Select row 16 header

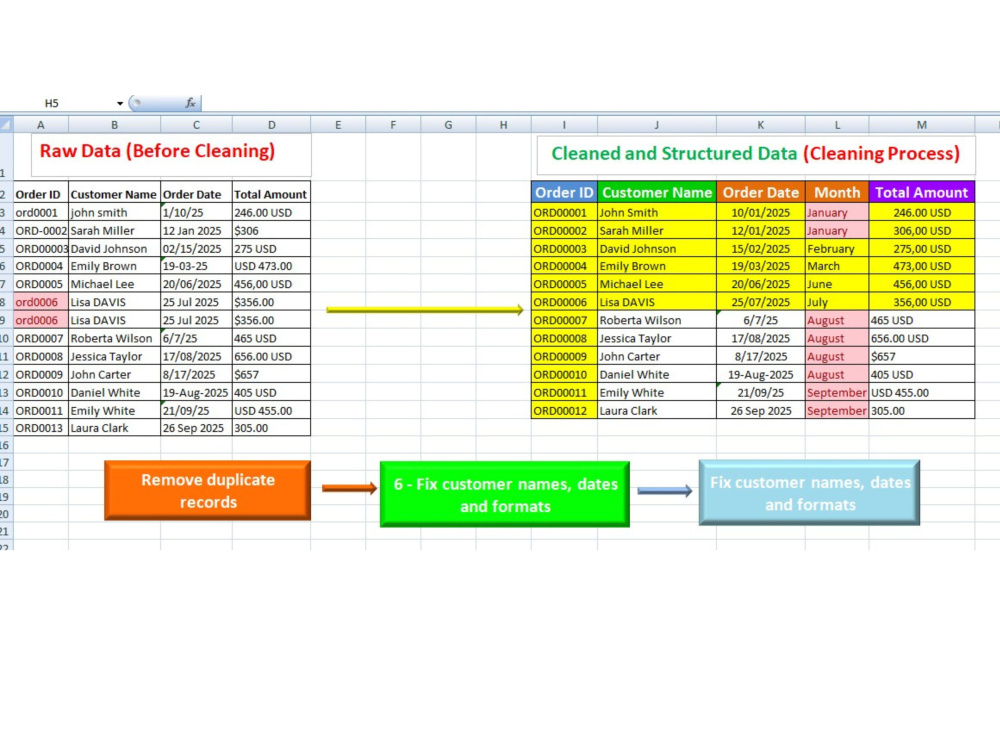tap(6, 445)
